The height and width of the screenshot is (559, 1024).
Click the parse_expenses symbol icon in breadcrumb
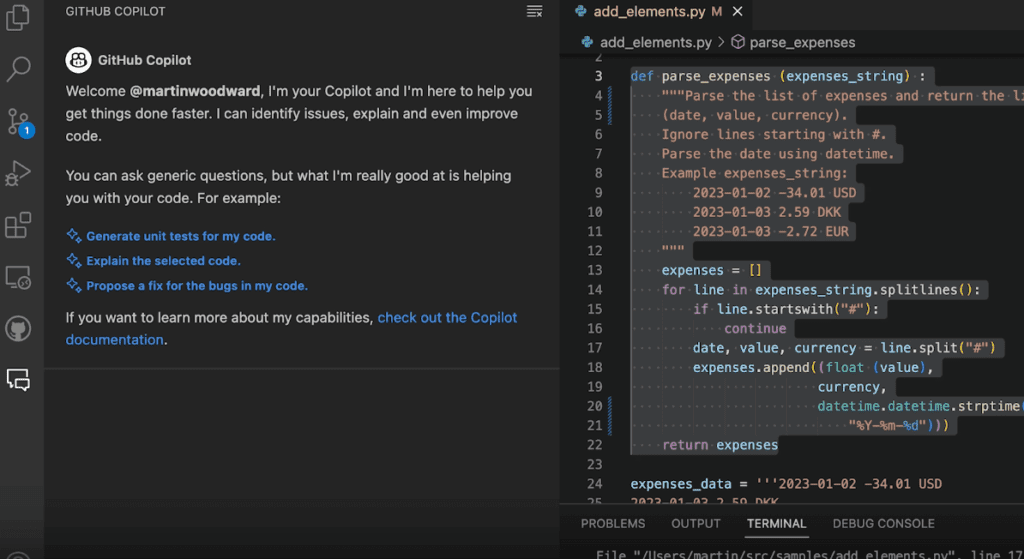(737, 42)
